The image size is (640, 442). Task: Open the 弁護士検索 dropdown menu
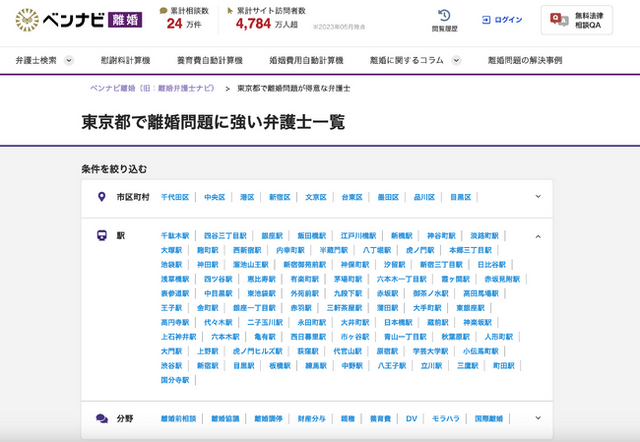coord(44,60)
